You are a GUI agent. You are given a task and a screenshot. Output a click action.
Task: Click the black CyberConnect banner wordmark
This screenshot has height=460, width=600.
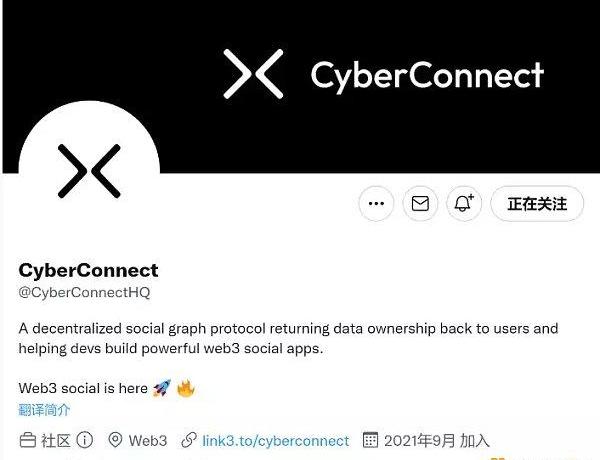pyautogui.click(x=426, y=75)
